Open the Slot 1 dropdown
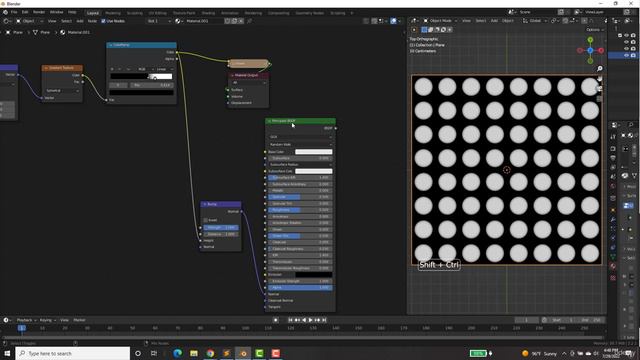This screenshot has height=360, width=640. [x=159, y=21]
